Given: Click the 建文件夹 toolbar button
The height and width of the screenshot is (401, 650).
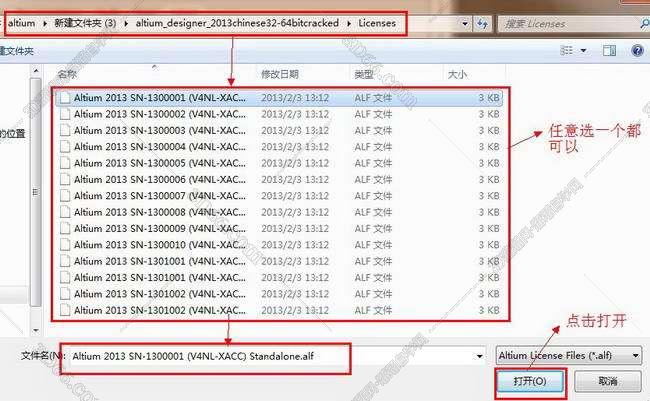Looking at the screenshot, I should coord(17,51).
